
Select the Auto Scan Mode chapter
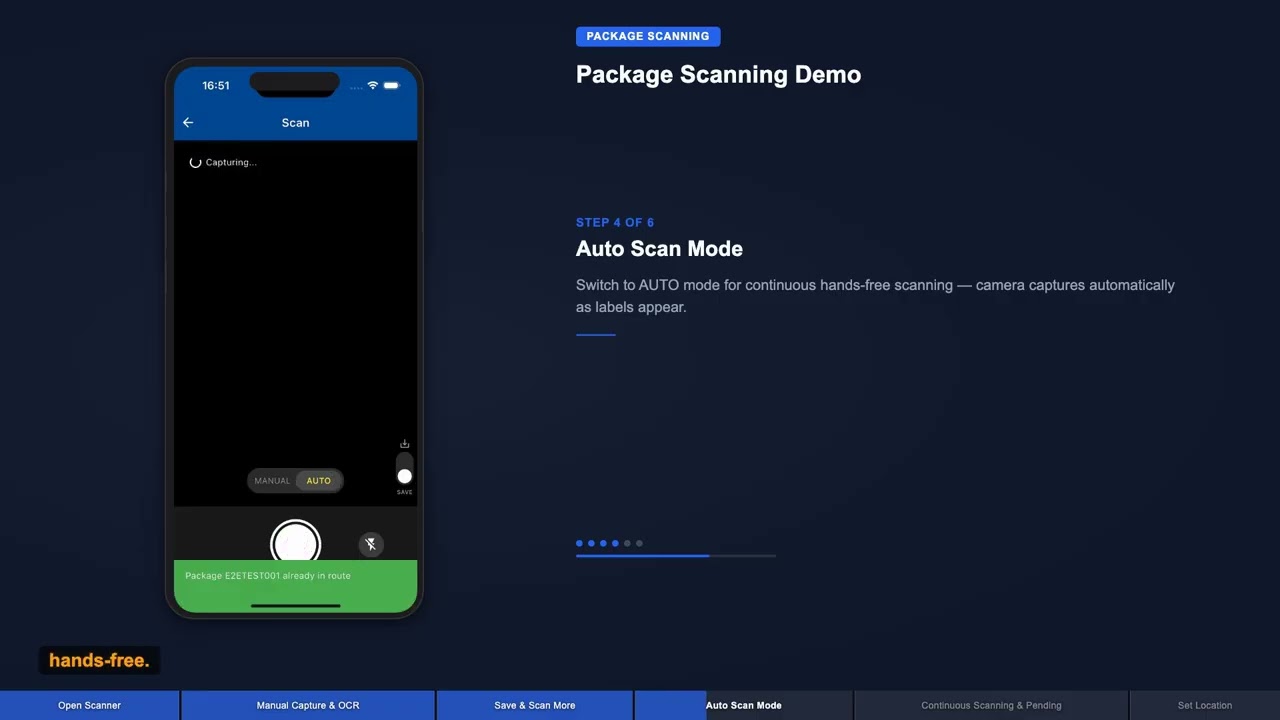pos(743,705)
